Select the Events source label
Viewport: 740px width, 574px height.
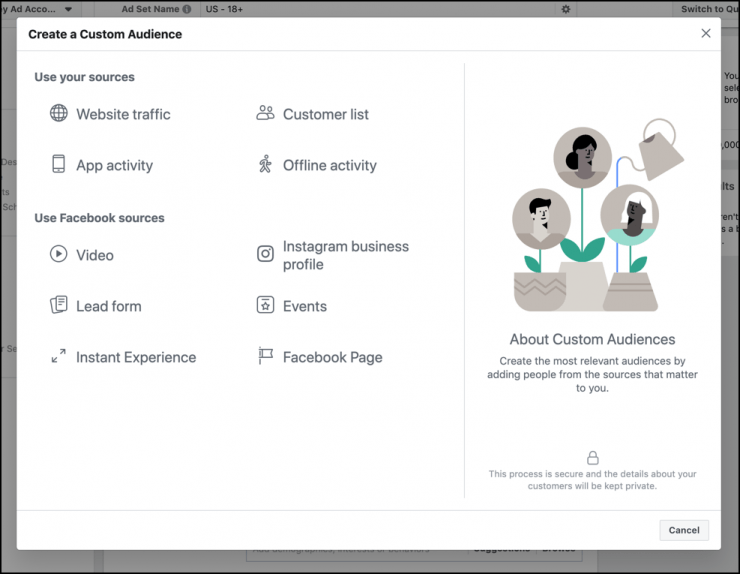[x=304, y=306]
